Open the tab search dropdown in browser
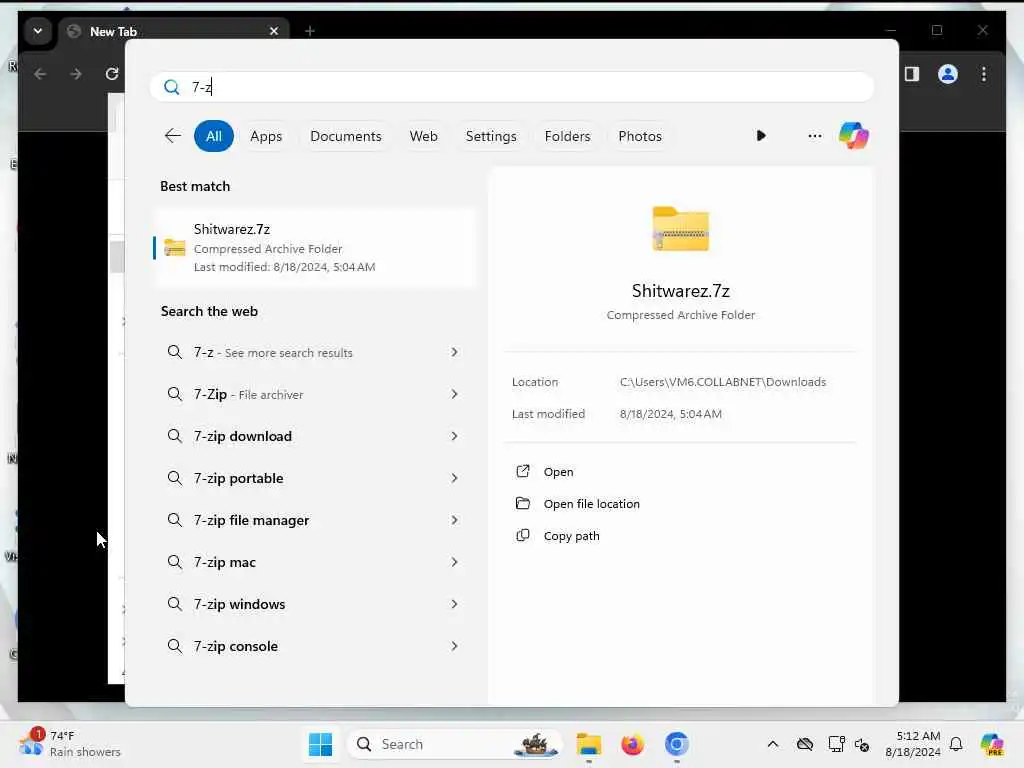This screenshot has width=1024, height=768. point(38,31)
